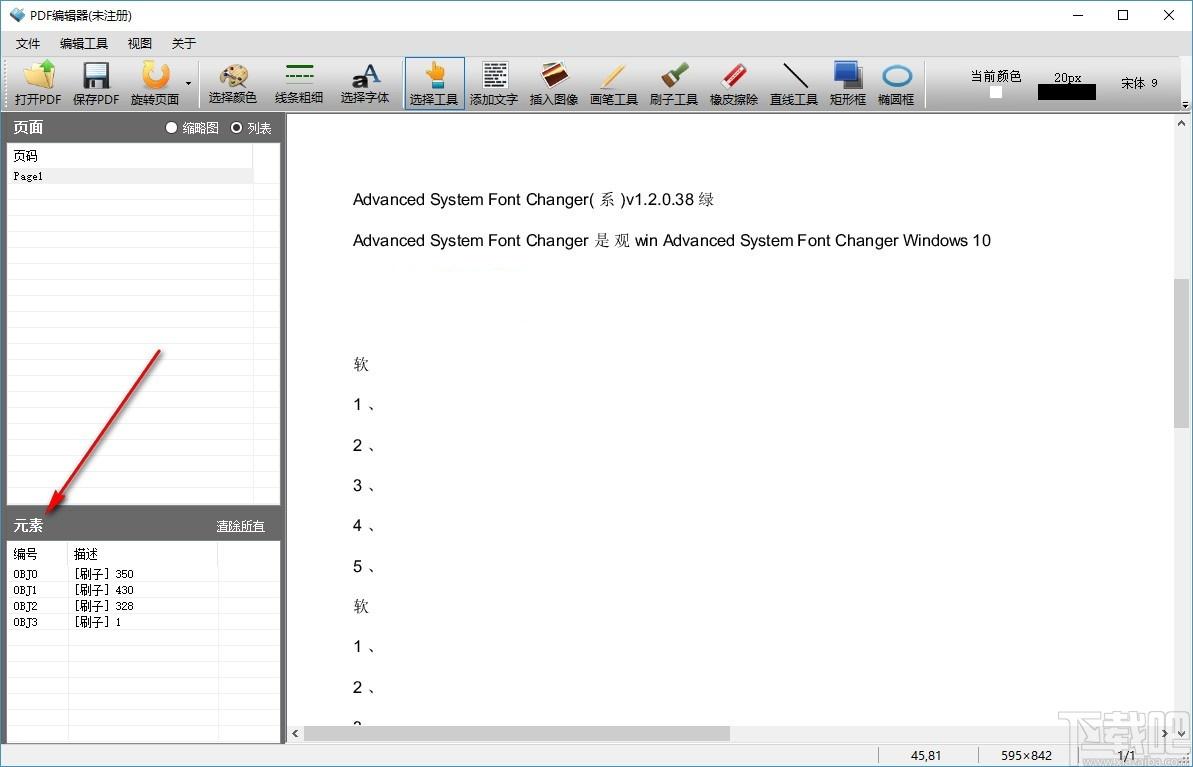Save the document with 保存PDF

pos(96,84)
